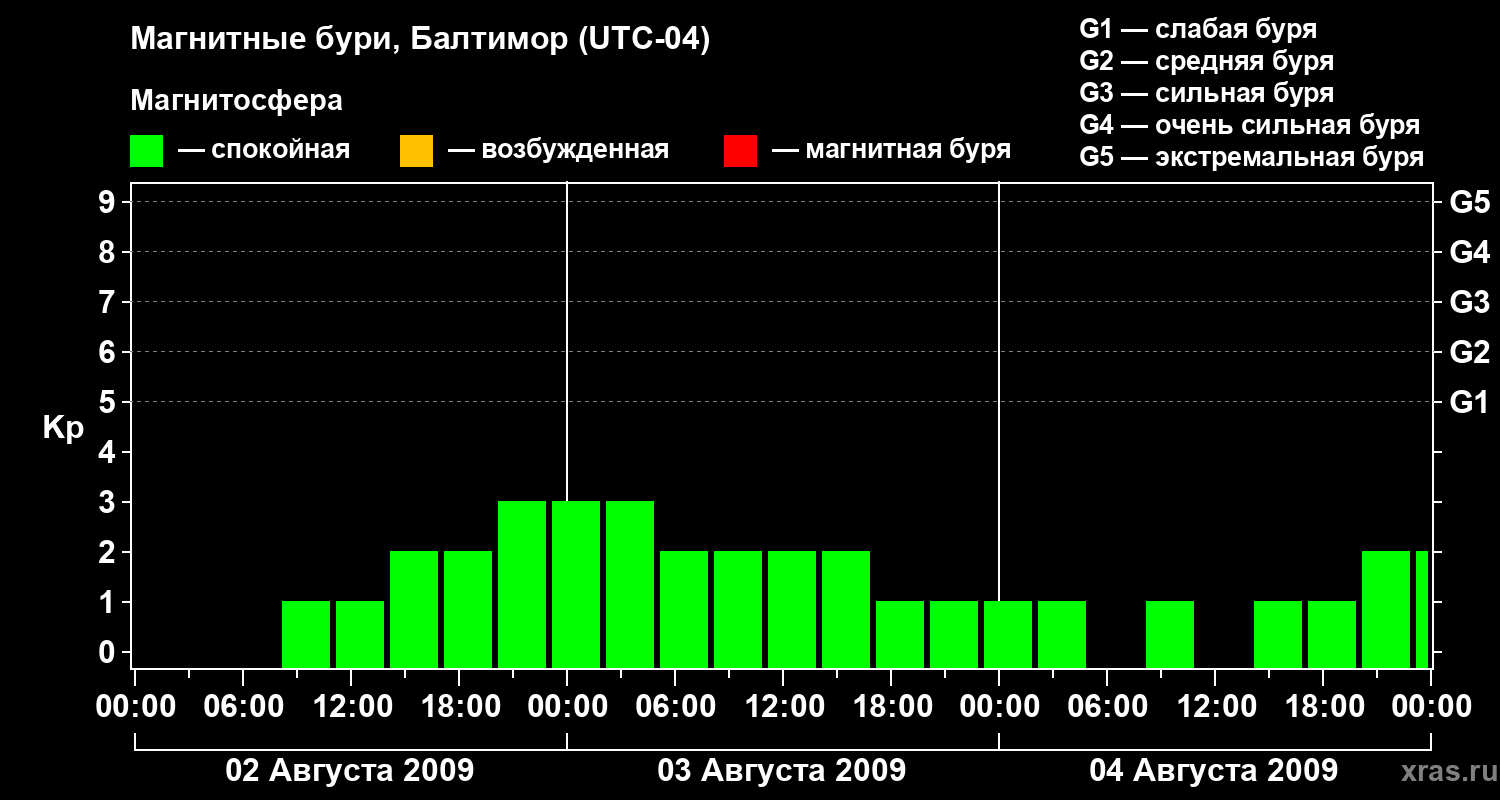Click the '04 Августа 2009' date label
The width and height of the screenshot is (1500, 800).
click(1214, 771)
